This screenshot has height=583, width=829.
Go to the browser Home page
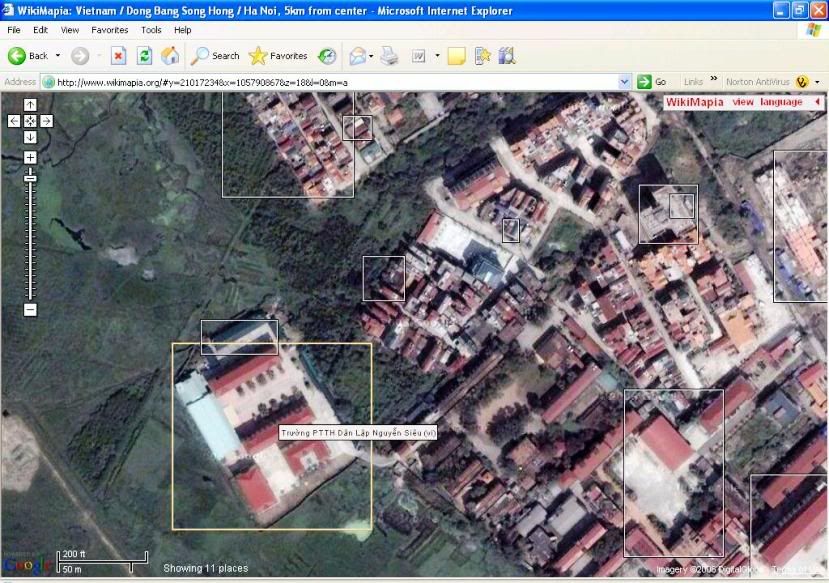[x=170, y=56]
